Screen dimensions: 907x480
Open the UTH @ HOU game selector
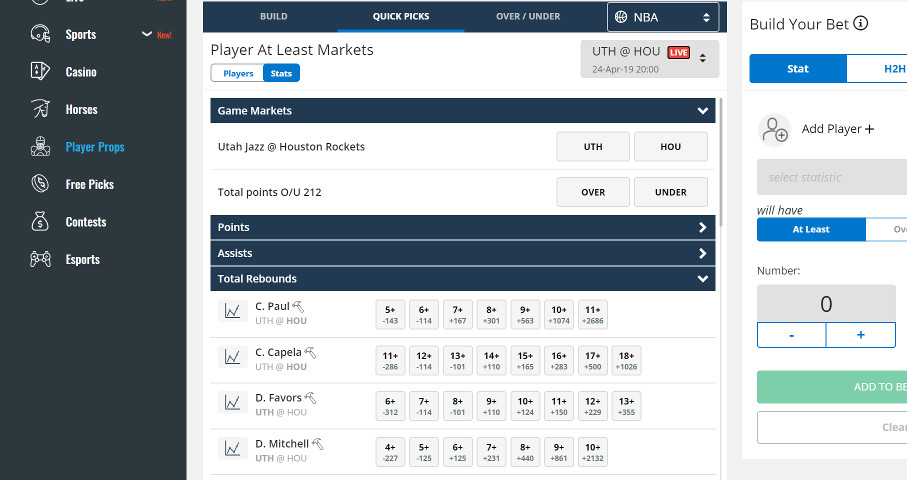tap(650, 59)
